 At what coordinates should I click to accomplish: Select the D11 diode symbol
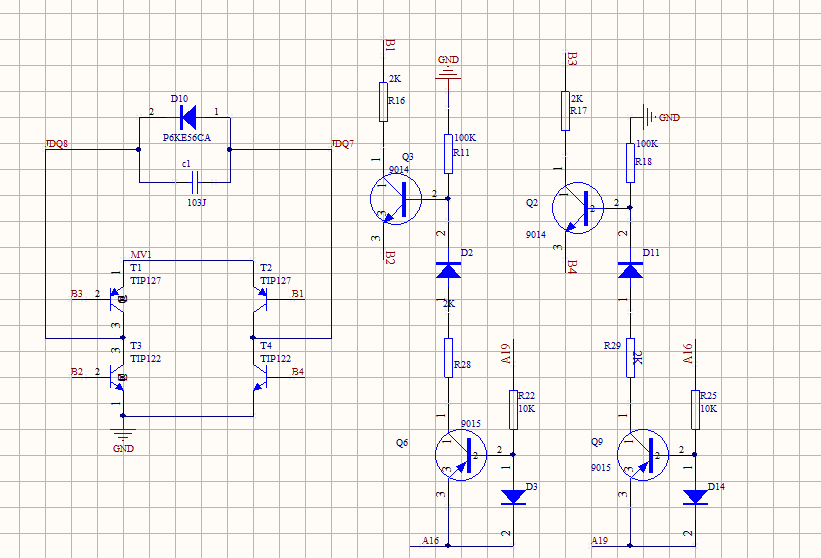pyautogui.click(x=630, y=270)
